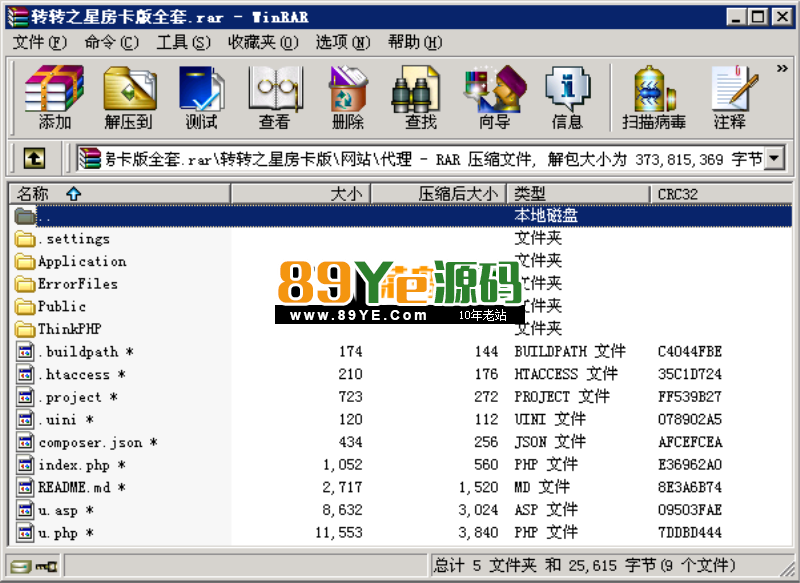This screenshot has height=583, width=800.
Task: Click the README.md file icon
Action: [x=25, y=487]
